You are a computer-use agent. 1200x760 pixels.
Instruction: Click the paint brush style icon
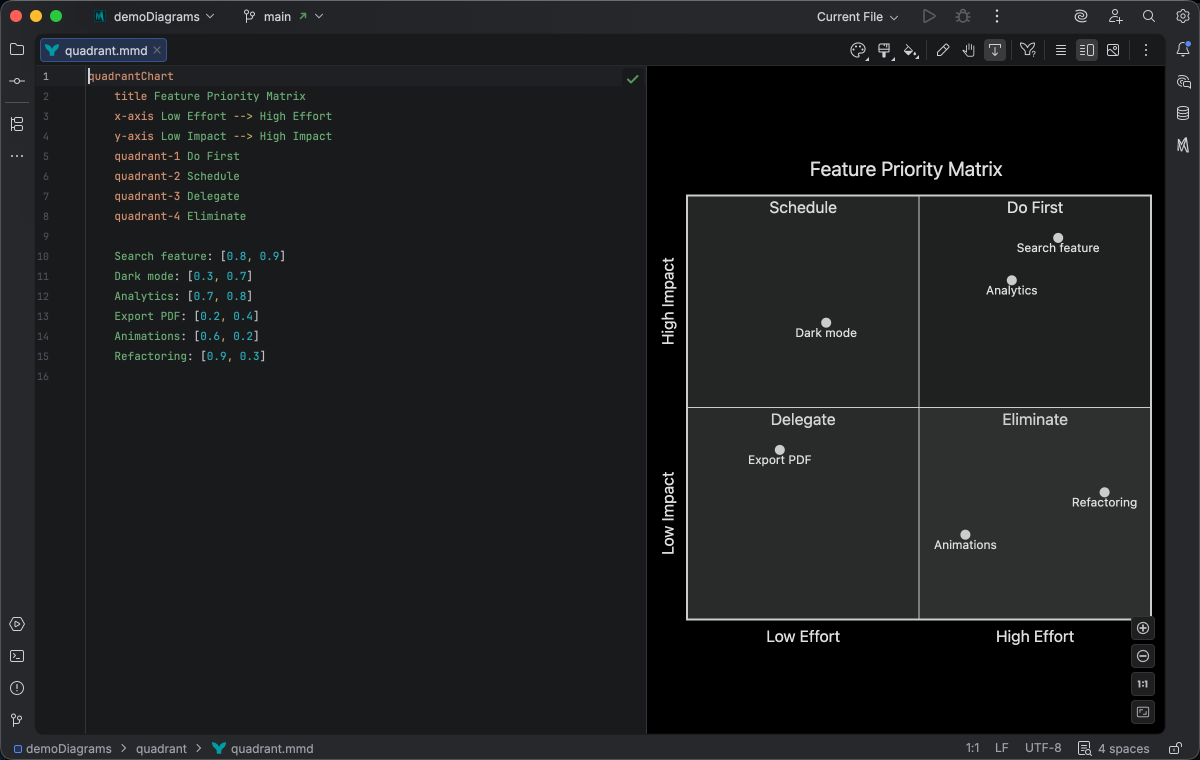(884, 50)
